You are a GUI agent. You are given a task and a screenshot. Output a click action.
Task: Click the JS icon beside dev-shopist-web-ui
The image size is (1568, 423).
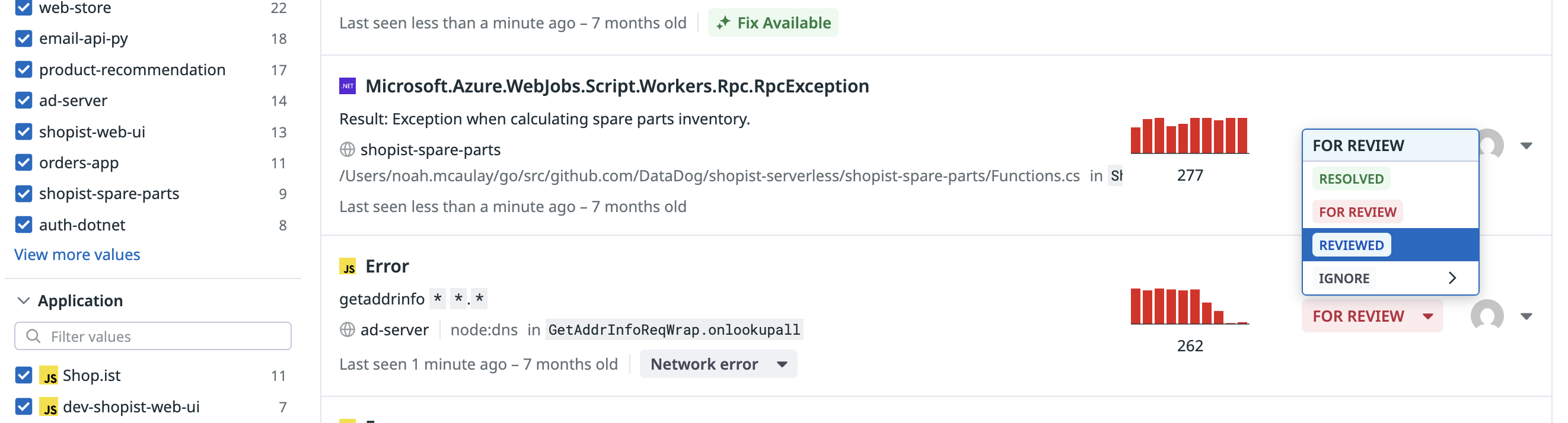click(x=49, y=406)
